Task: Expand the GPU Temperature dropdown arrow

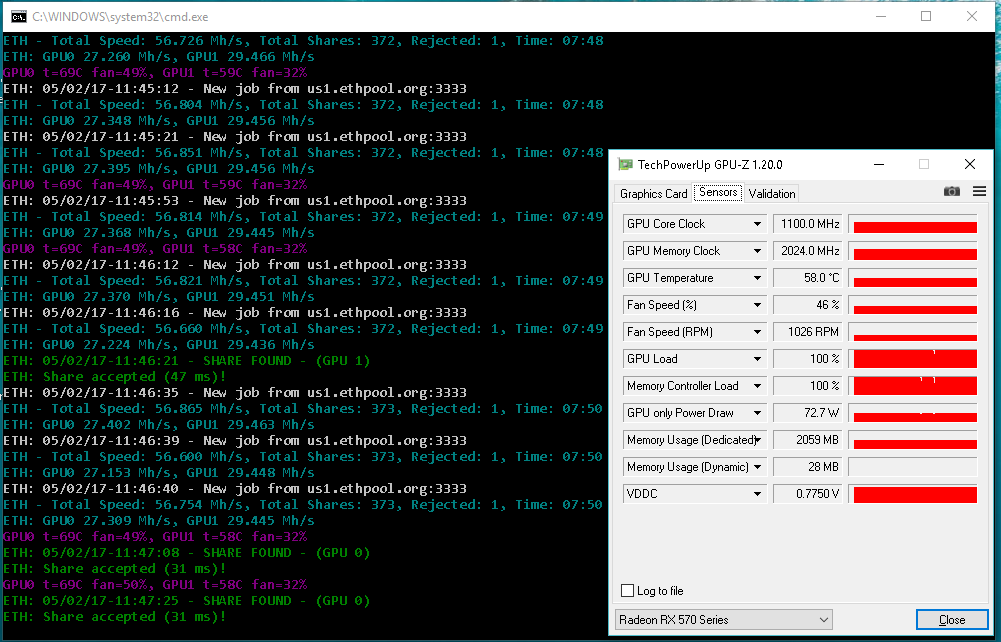Action: tap(757, 278)
